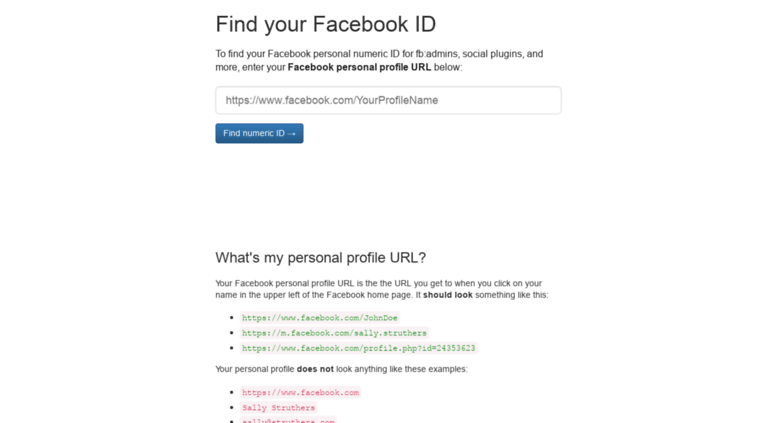Select the profile.php?id=24353623 example URL
Viewport: 777px width, 423px height.
tap(358, 348)
